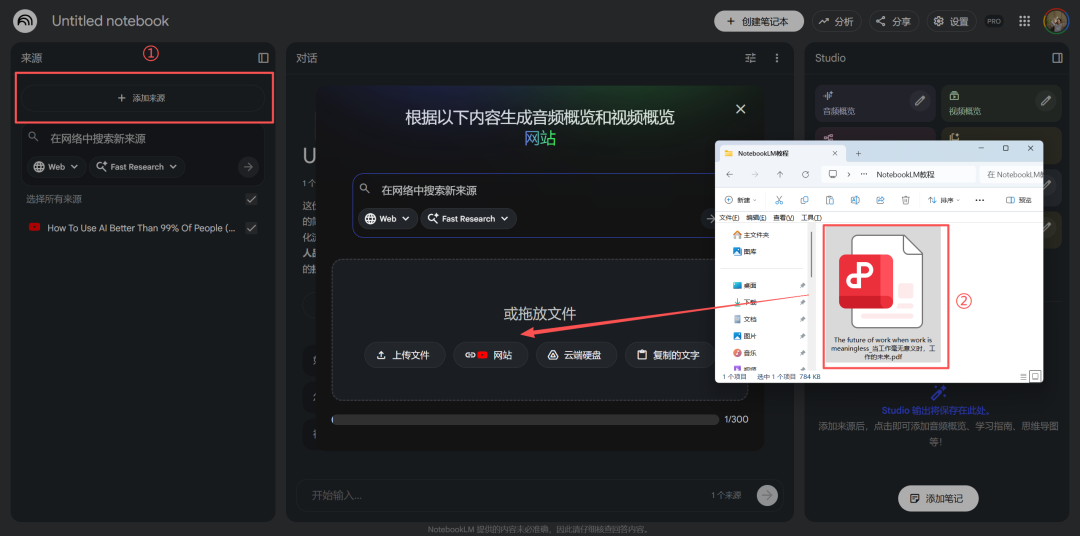Viewport: 1080px width, 536px height.
Task: Switch Explorer to details list view
Action: pos(1023,376)
